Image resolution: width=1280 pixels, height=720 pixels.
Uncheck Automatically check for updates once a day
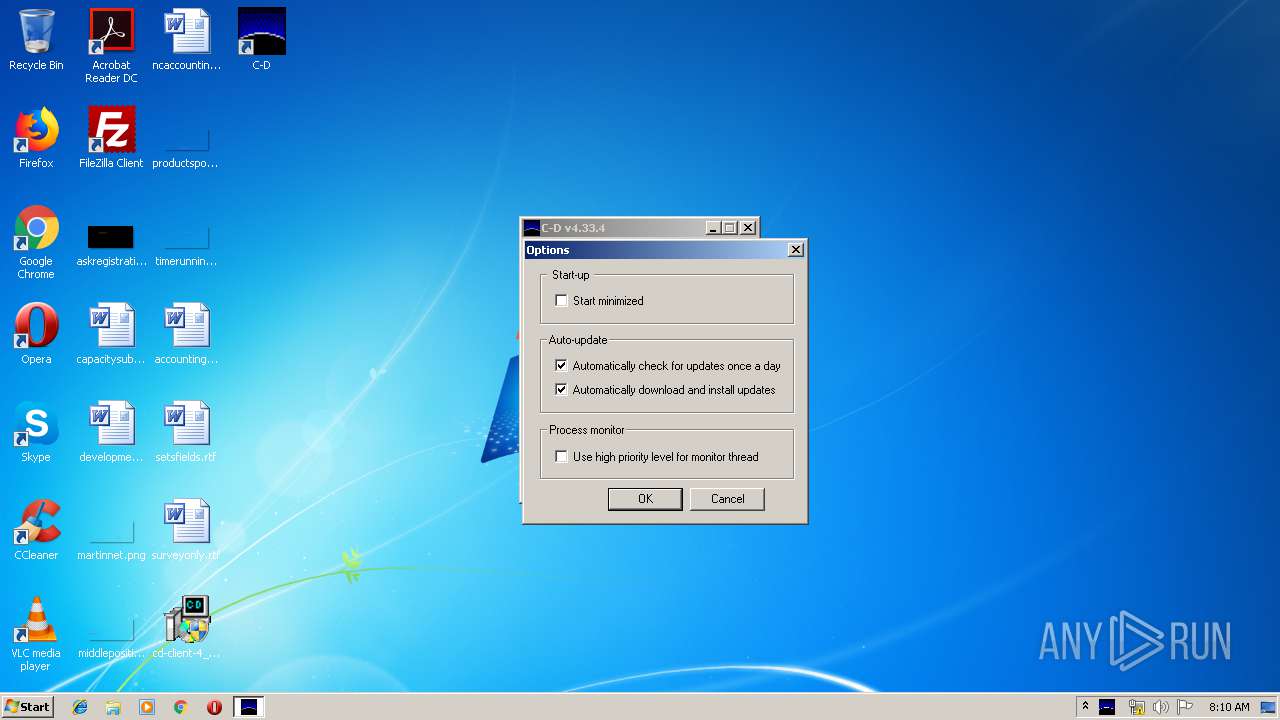(561, 365)
